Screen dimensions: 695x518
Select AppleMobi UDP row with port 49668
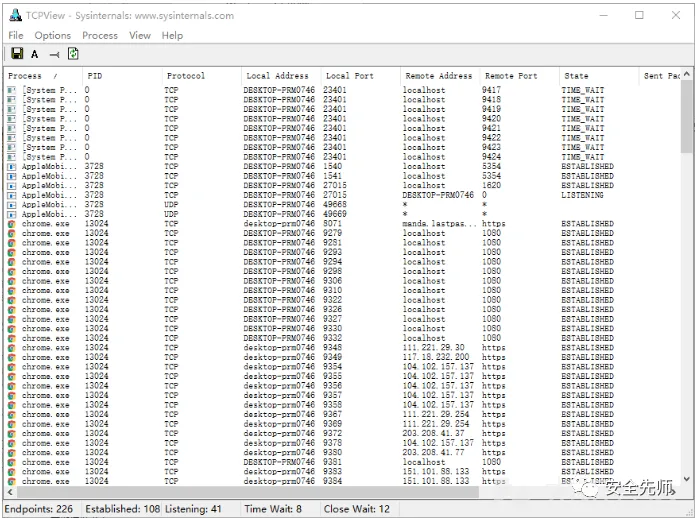342,205
